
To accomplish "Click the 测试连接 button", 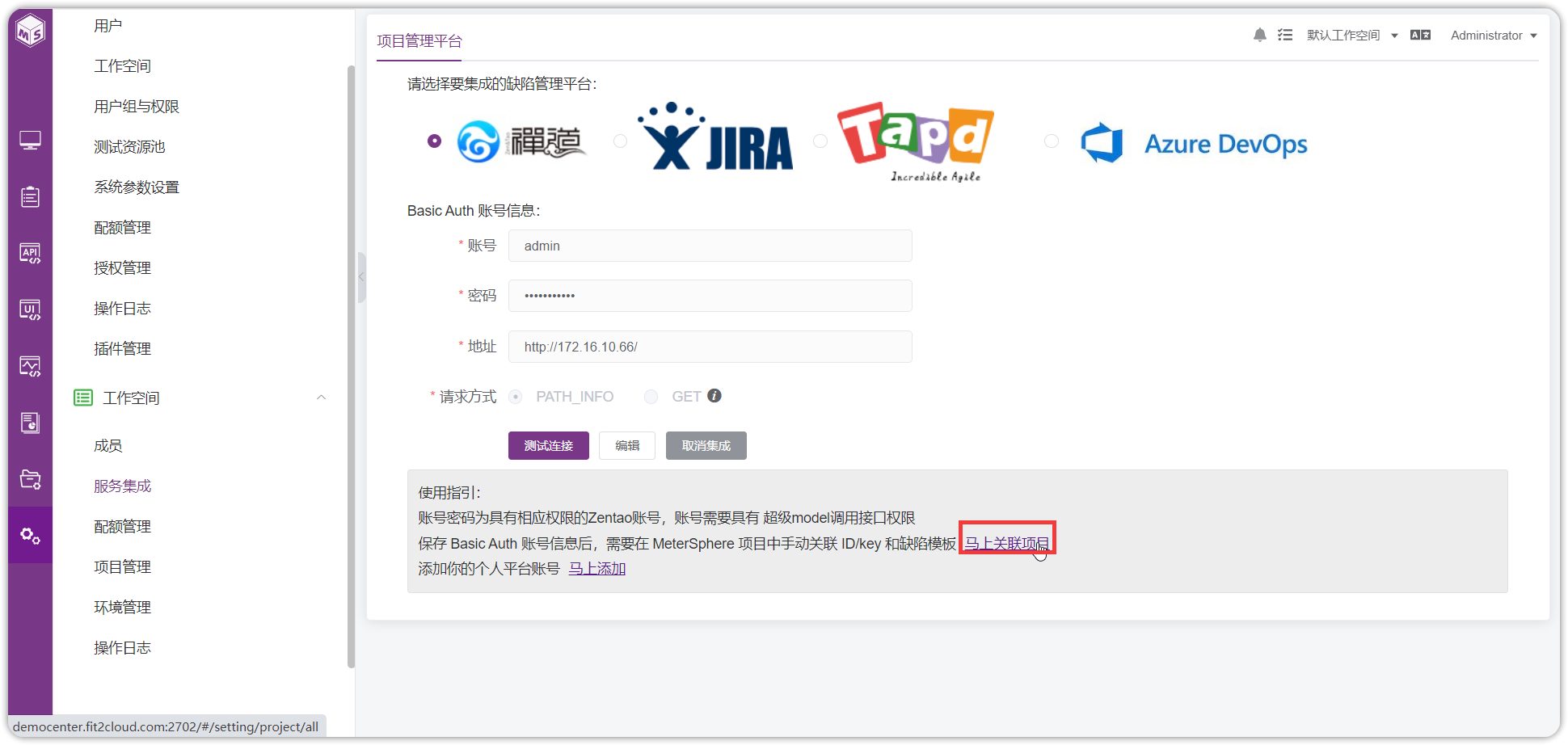I will [549, 446].
